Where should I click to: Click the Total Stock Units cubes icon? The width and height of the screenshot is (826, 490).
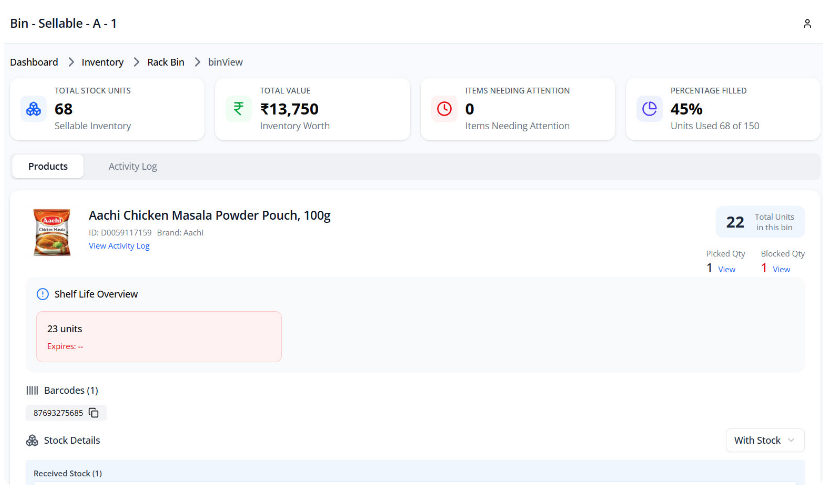[x=33, y=109]
